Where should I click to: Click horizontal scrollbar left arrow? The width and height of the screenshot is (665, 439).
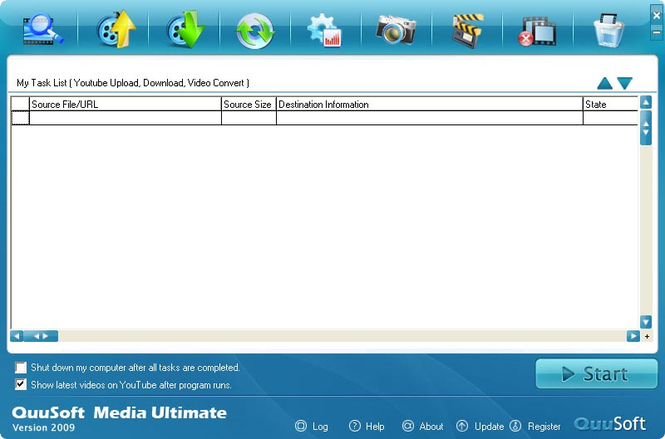pos(17,336)
